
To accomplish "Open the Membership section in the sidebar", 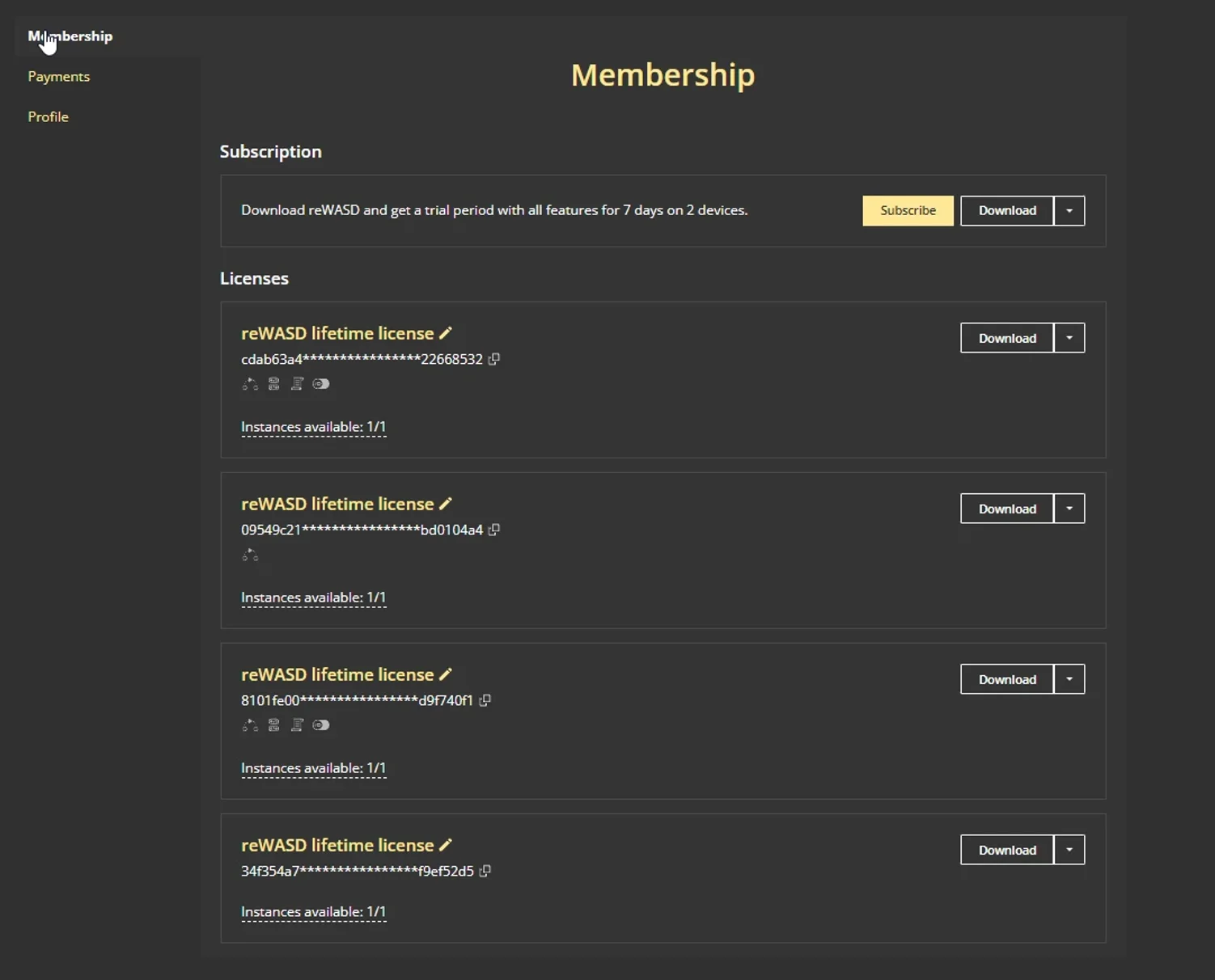I will [70, 36].
